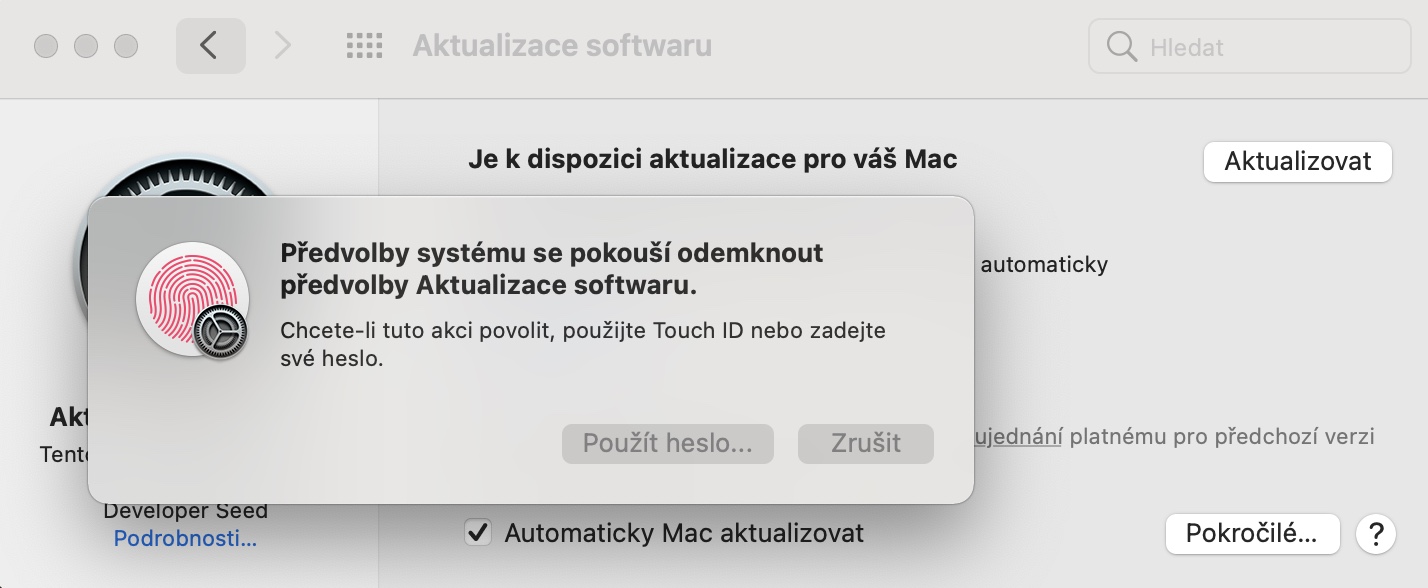Cancel the dialog with Zrušit
This screenshot has width=1428, height=588.
865,443
